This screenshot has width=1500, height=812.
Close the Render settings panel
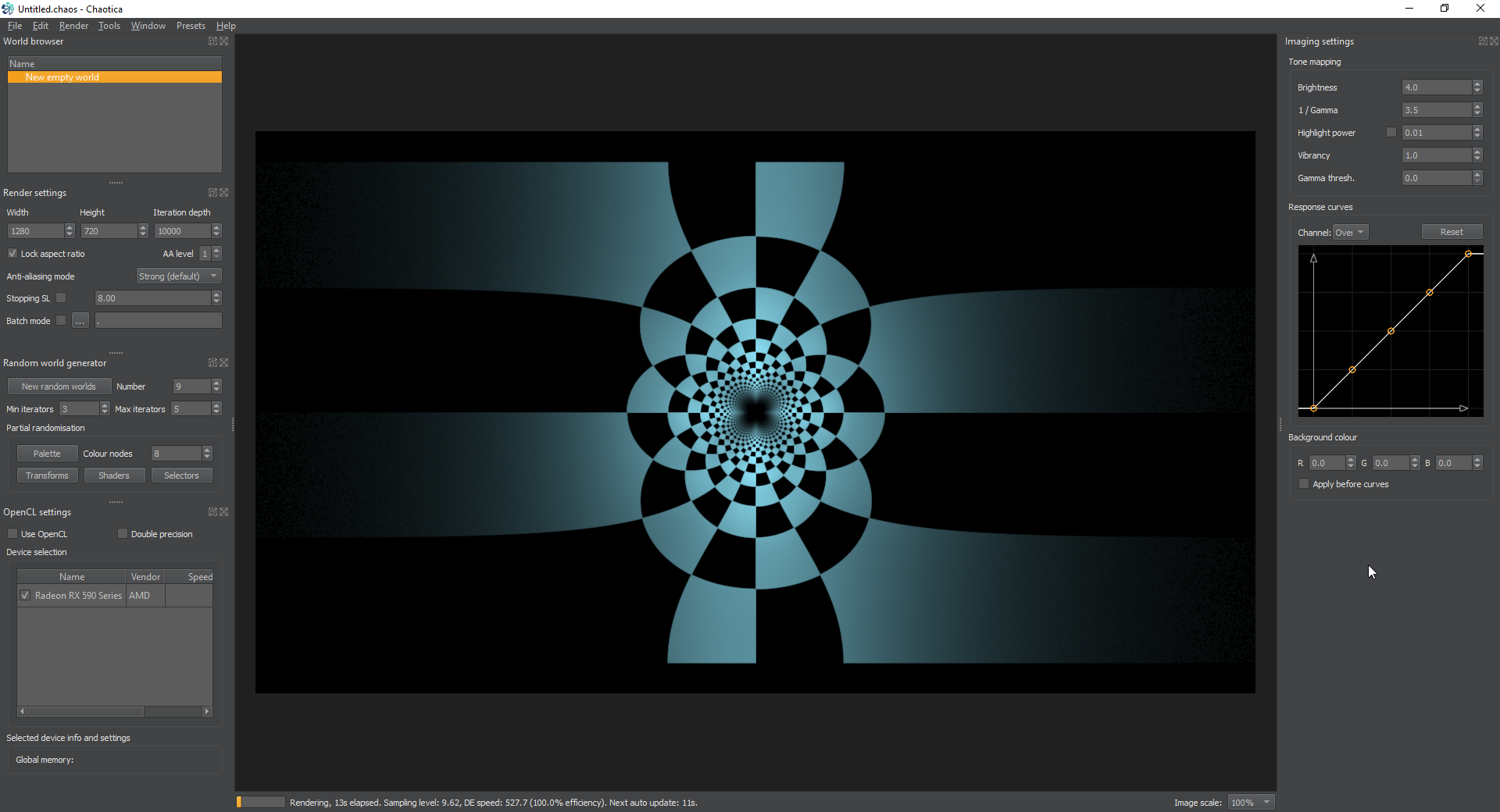click(224, 193)
